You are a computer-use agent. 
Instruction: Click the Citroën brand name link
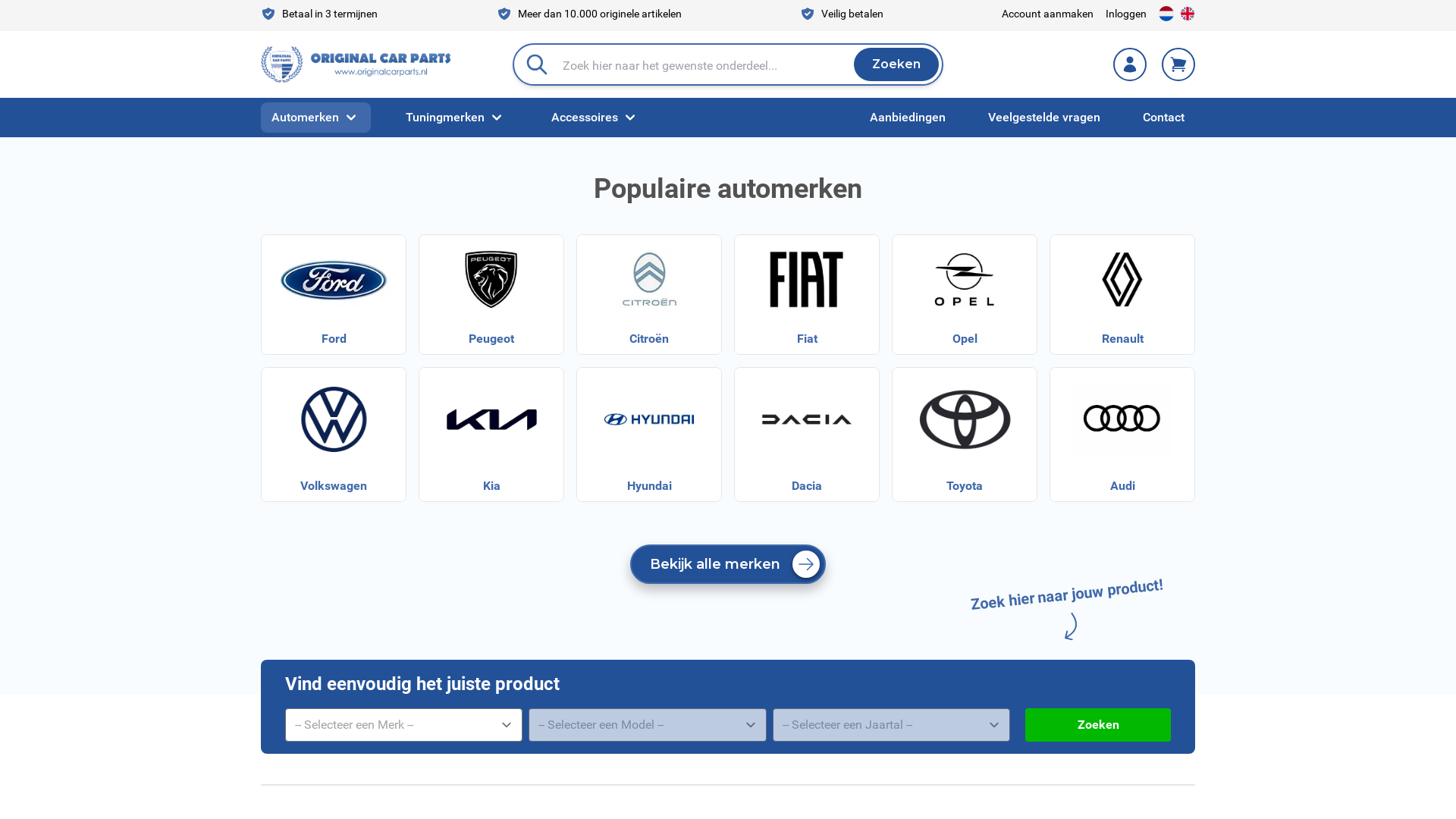649,339
